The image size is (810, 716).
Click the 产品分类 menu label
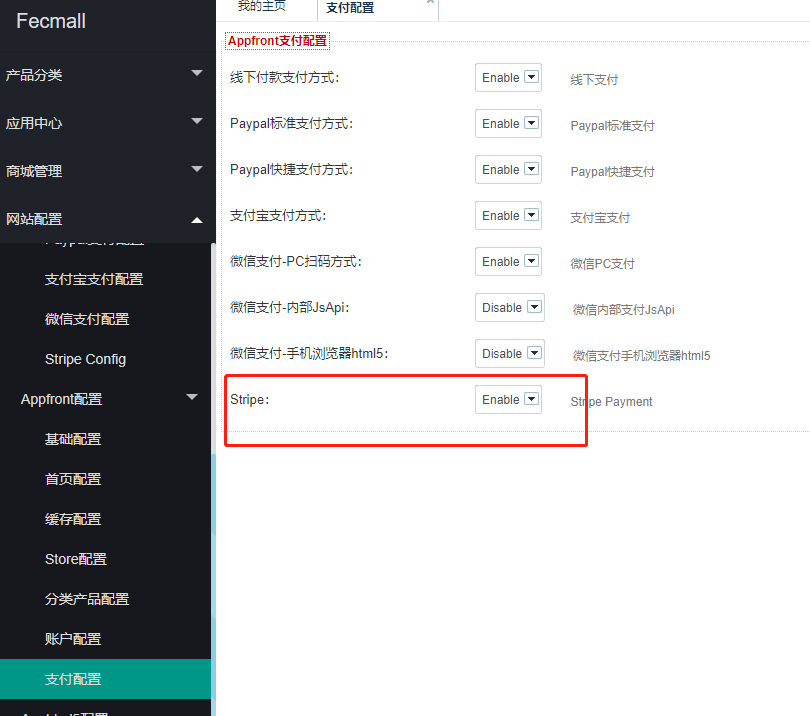tap(34, 75)
